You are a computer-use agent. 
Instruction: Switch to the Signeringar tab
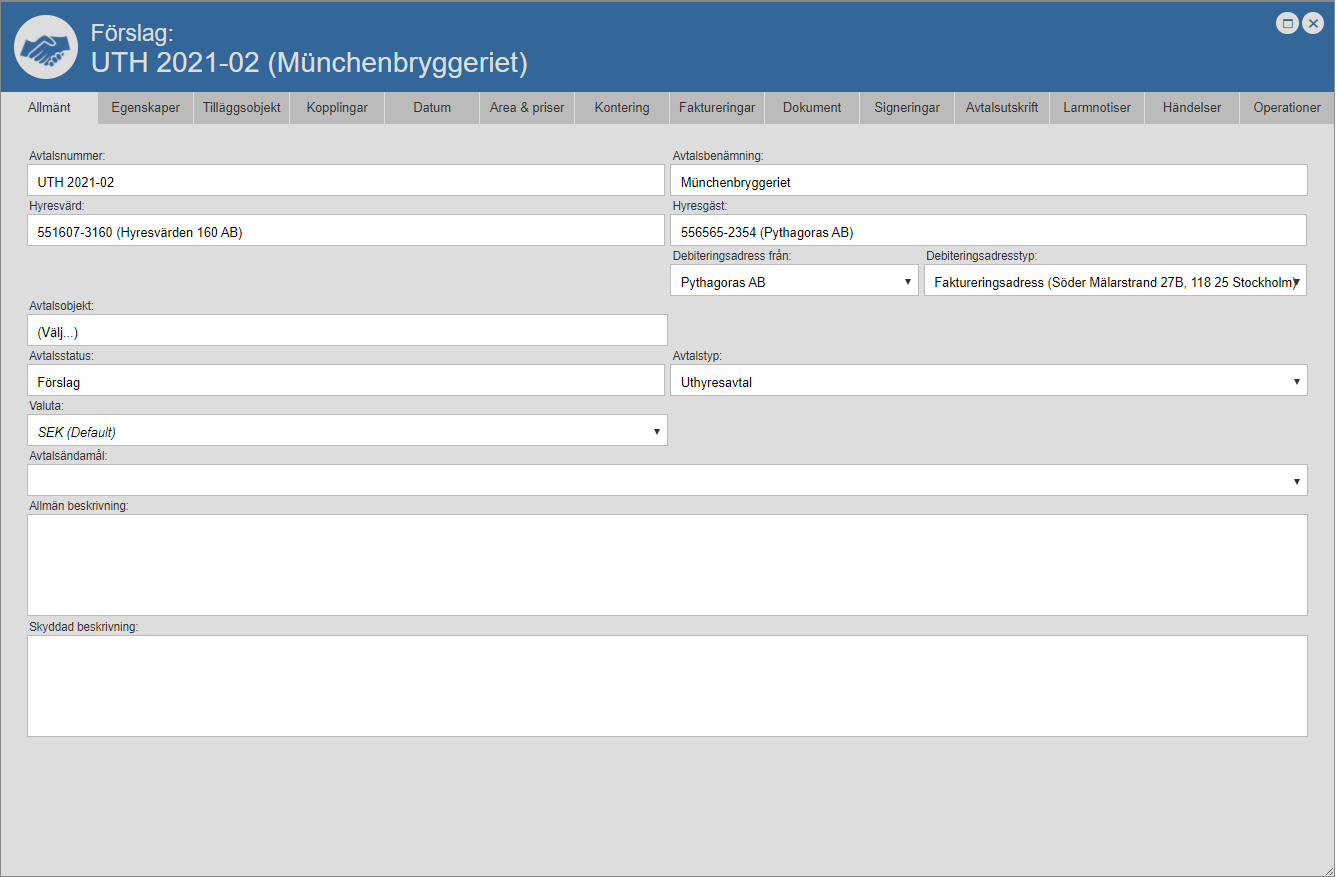tap(907, 108)
